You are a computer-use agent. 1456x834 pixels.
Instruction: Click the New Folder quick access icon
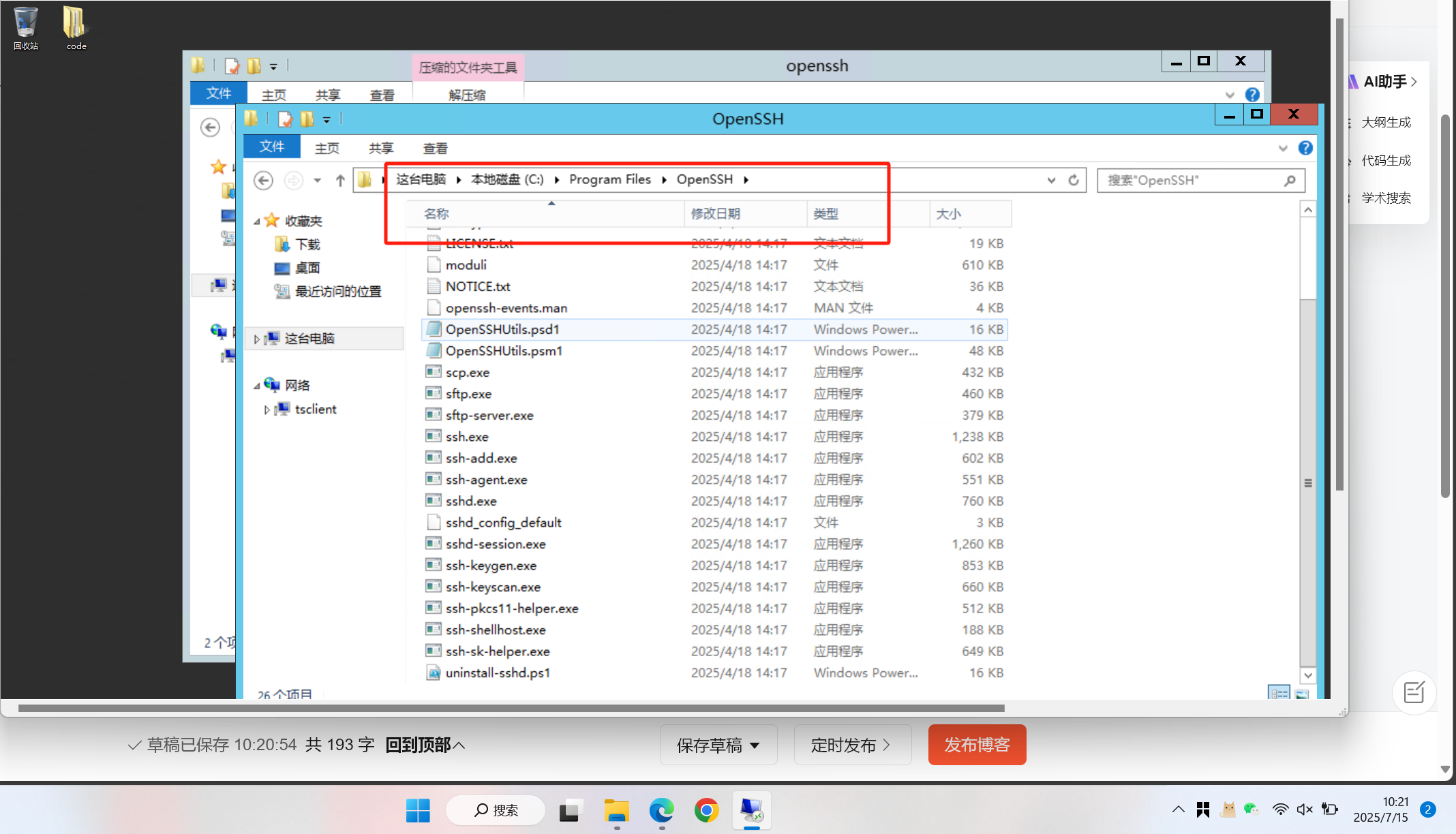pos(307,119)
